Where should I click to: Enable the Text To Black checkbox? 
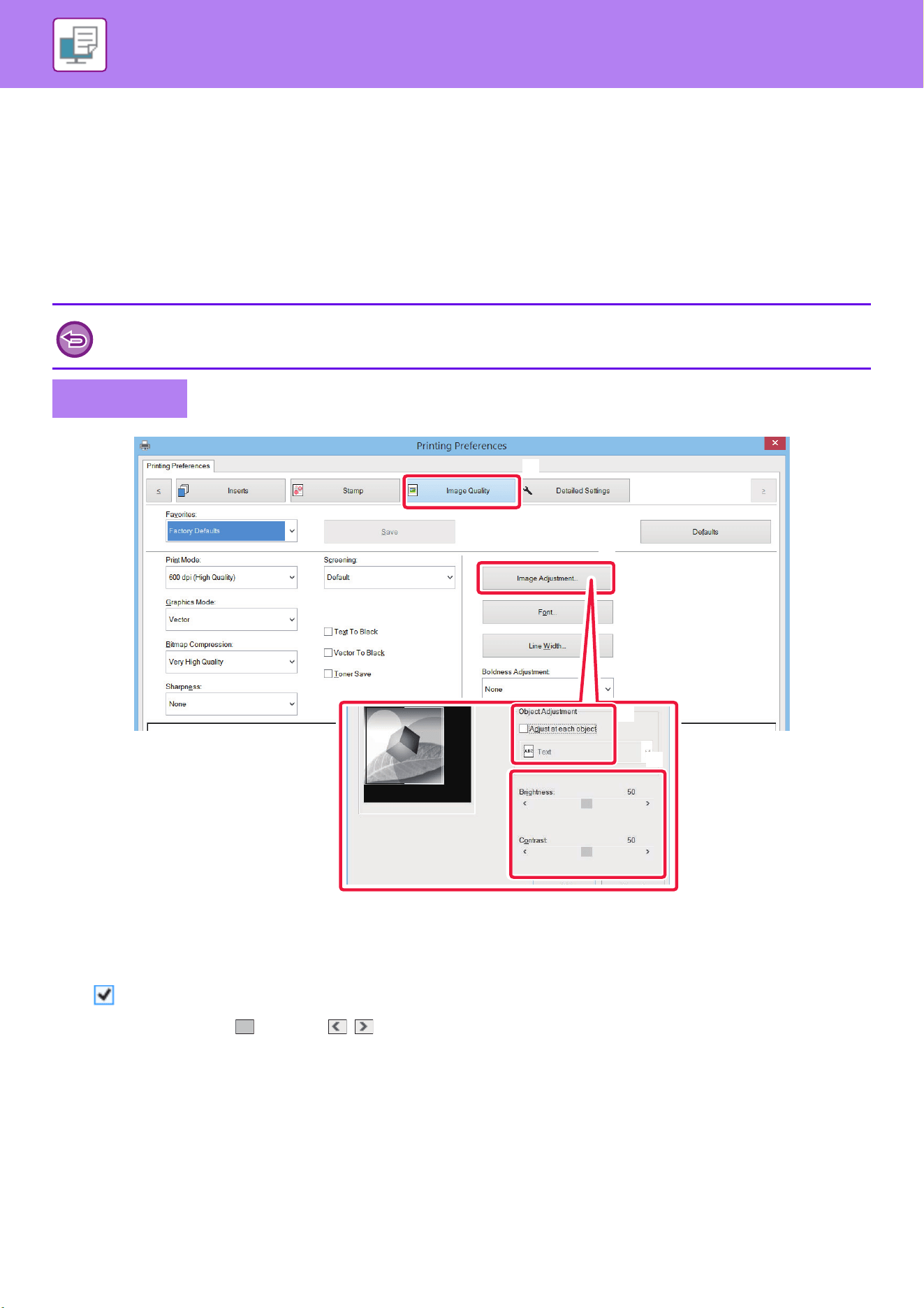(x=328, y=632)
